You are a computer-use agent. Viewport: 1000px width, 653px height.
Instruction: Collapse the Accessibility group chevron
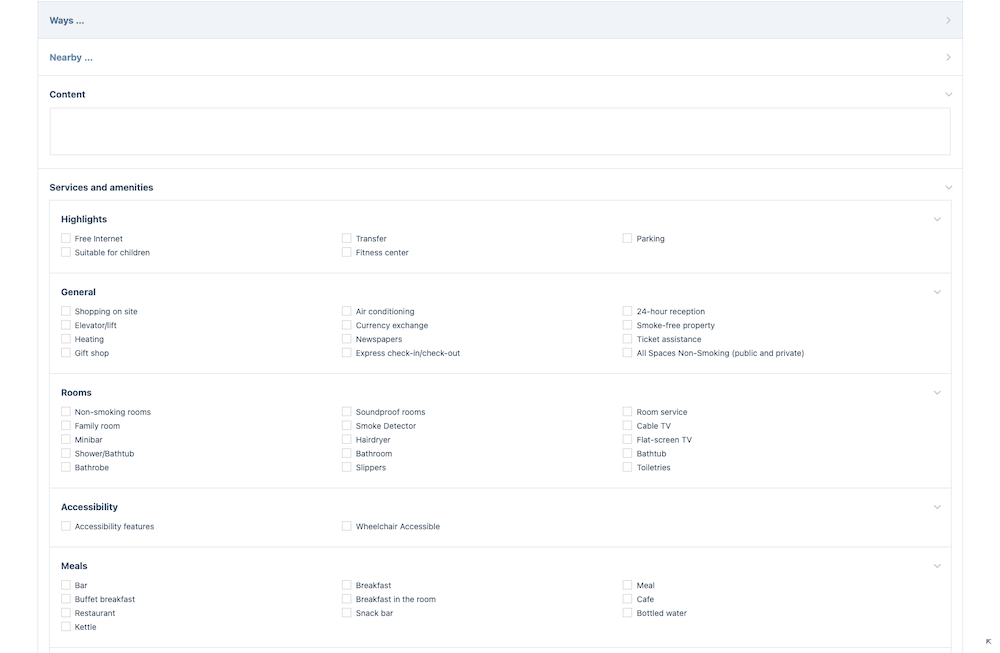coord(937,507)
